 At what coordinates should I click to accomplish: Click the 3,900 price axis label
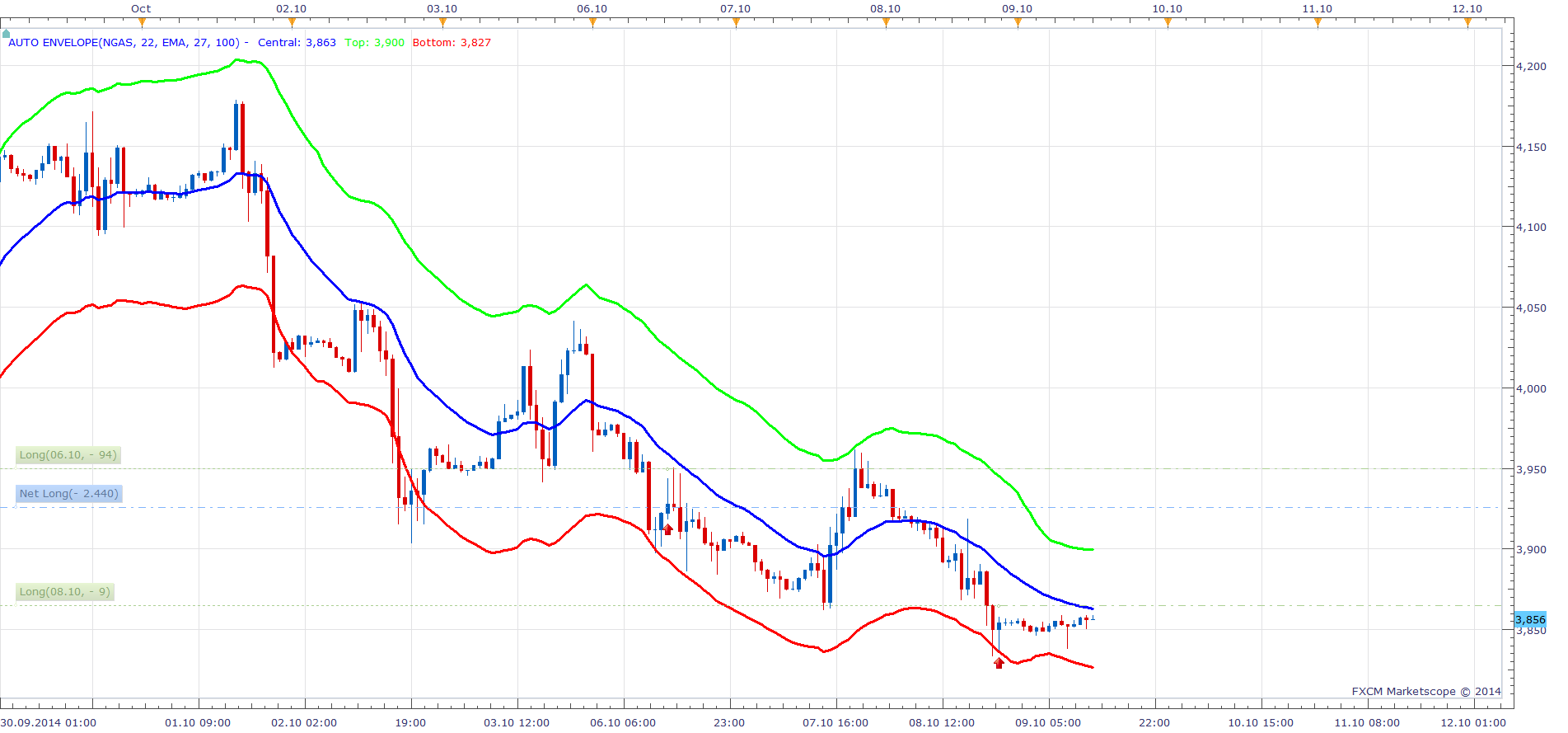[x=1531, y=549]
